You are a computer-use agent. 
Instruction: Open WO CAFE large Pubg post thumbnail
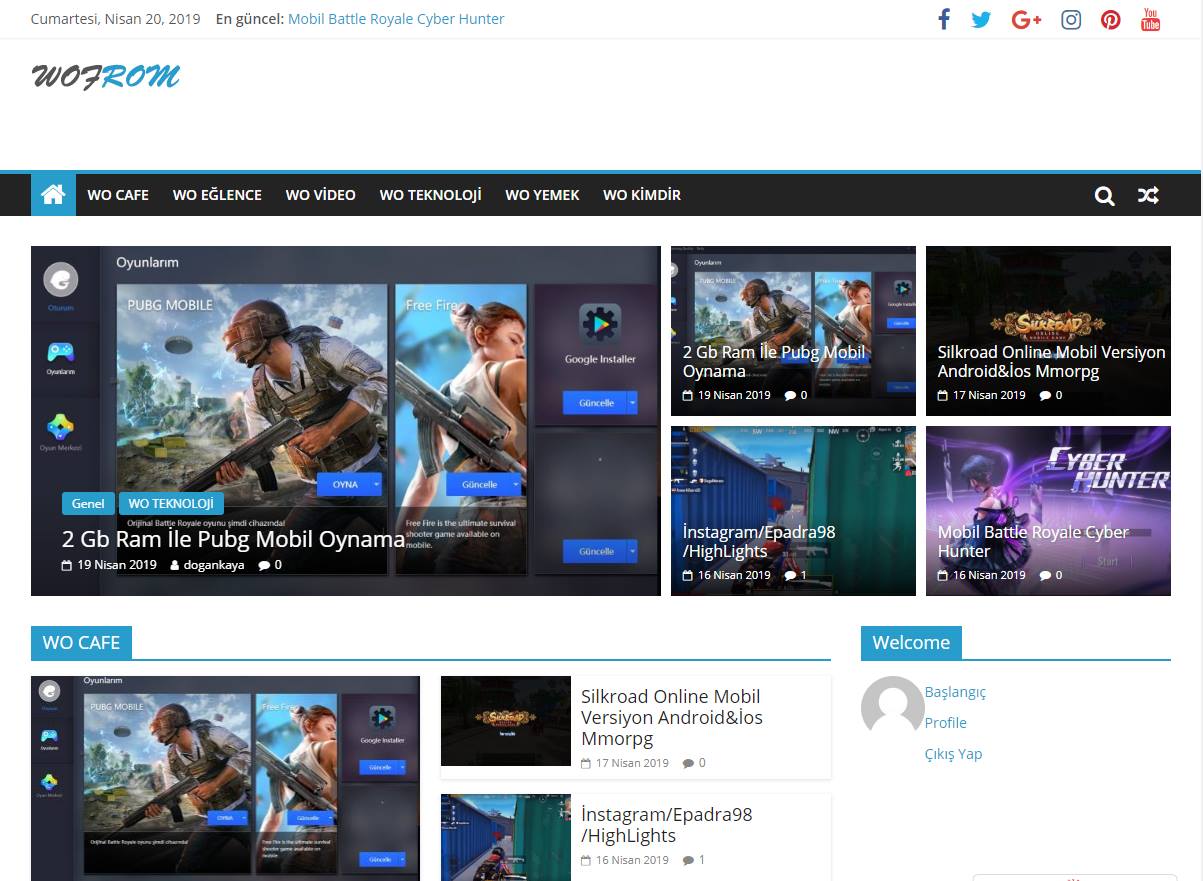(225, 778)
